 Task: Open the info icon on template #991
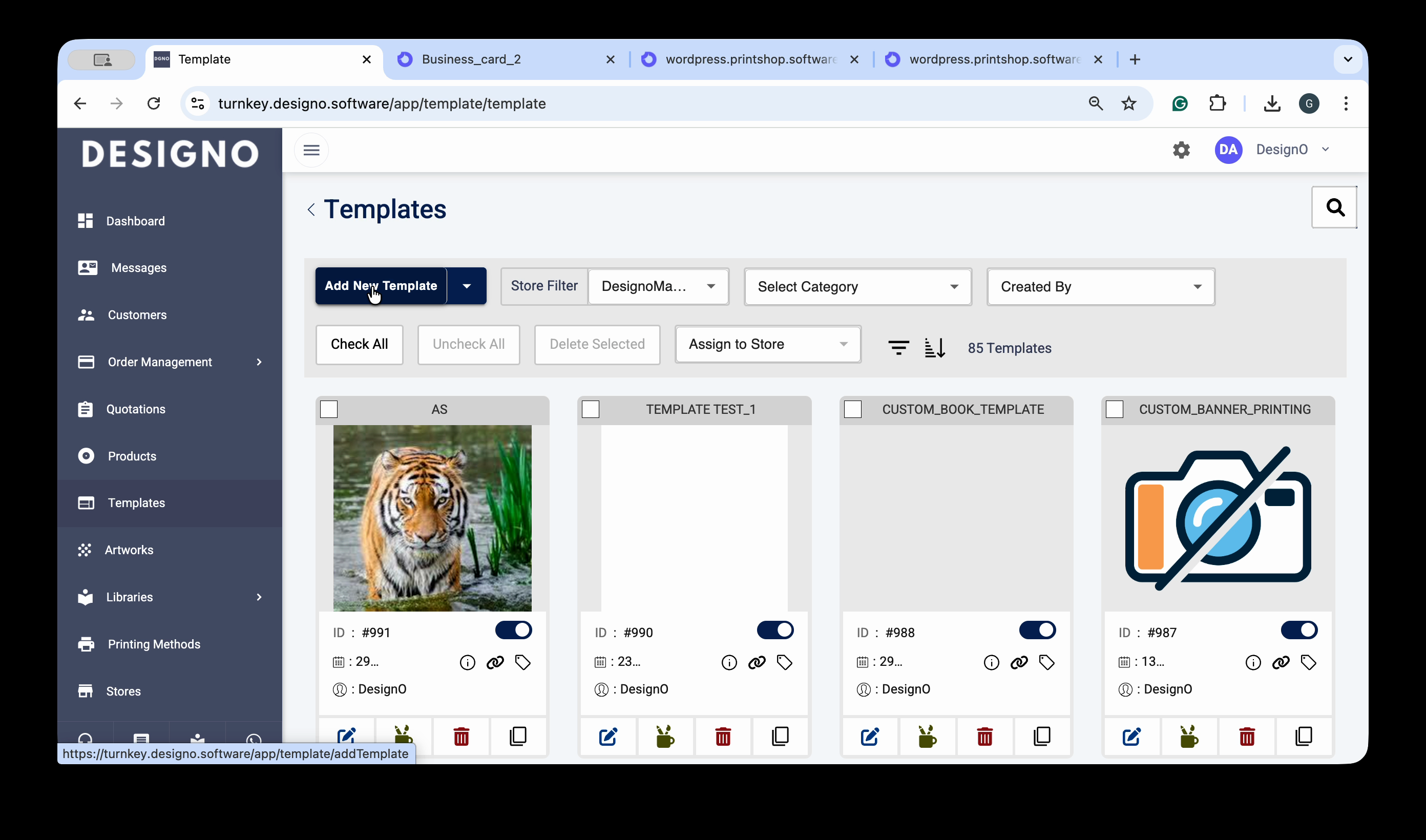point(468,662)
